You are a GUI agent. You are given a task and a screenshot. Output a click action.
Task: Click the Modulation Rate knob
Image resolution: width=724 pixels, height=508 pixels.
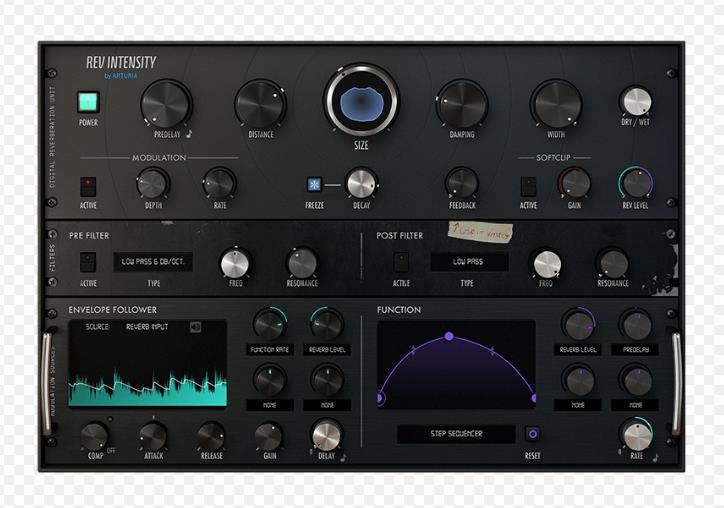tap(220, 184)
